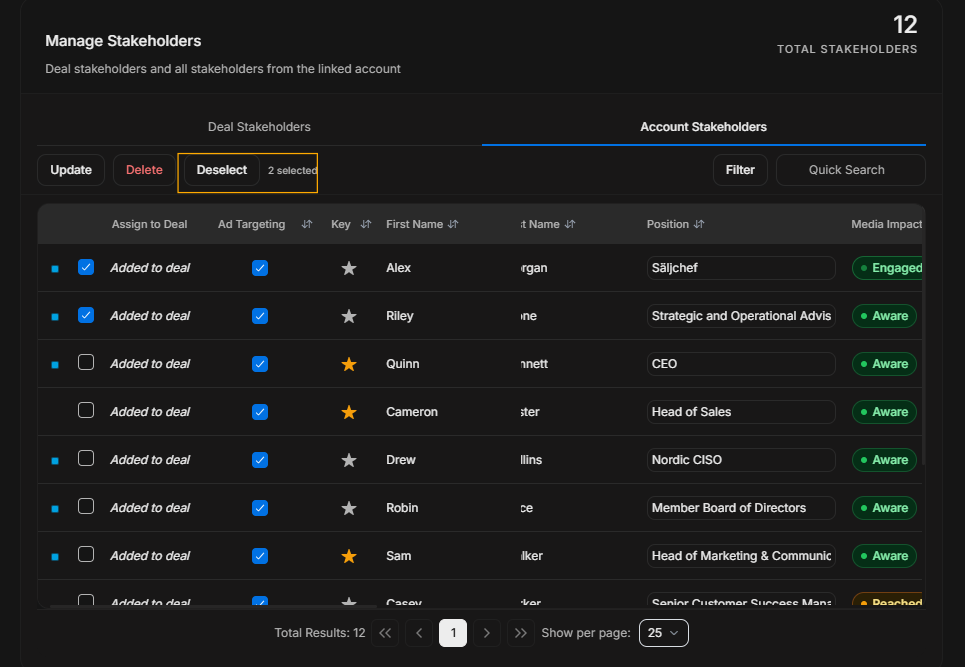Viewport: 965px width, 667px height.
Task: Sort by Position column arrows
Action: click(x=699, y=225)
